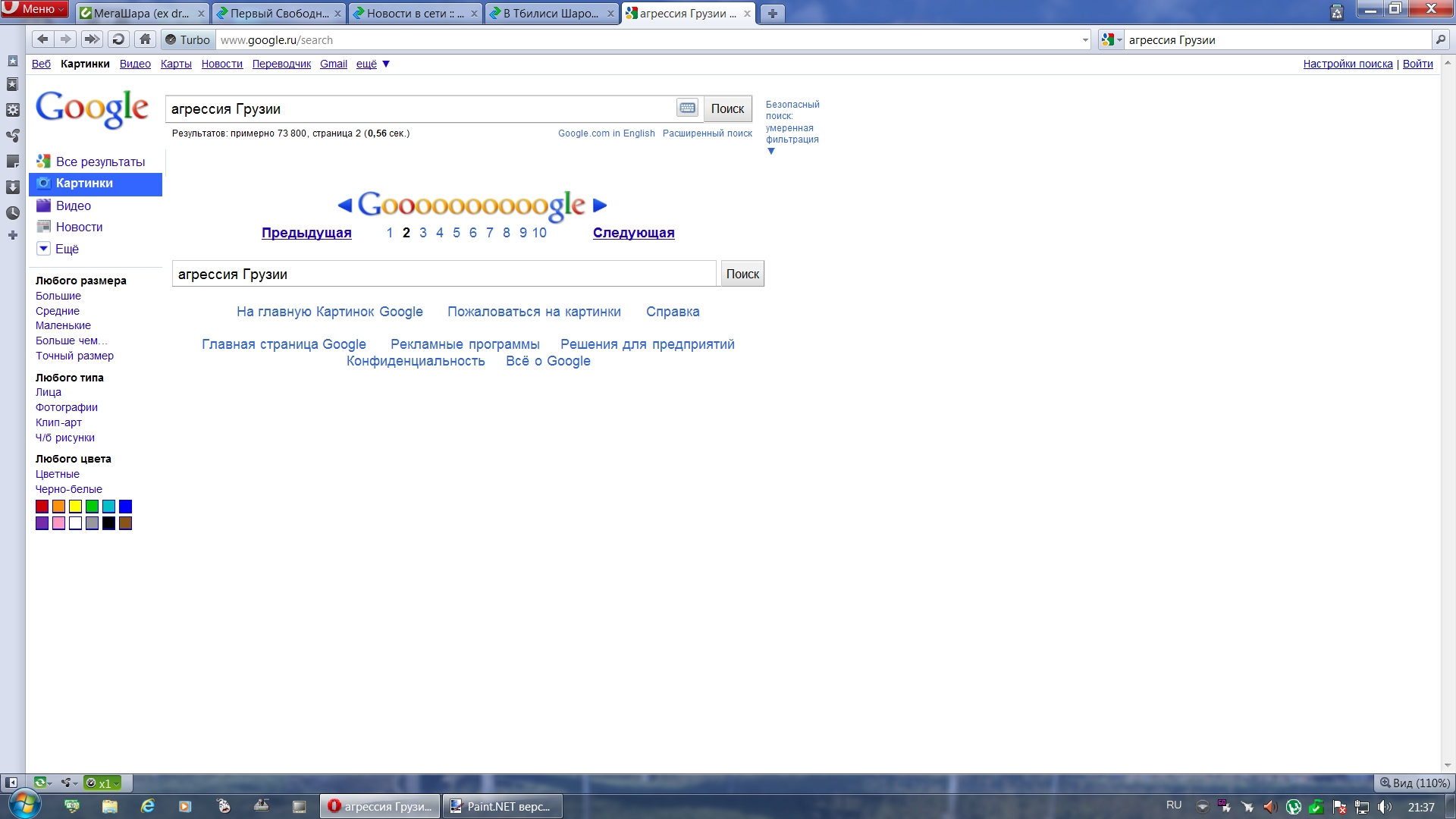Filter images by Клип-арт type

click(x=58, y=422)
